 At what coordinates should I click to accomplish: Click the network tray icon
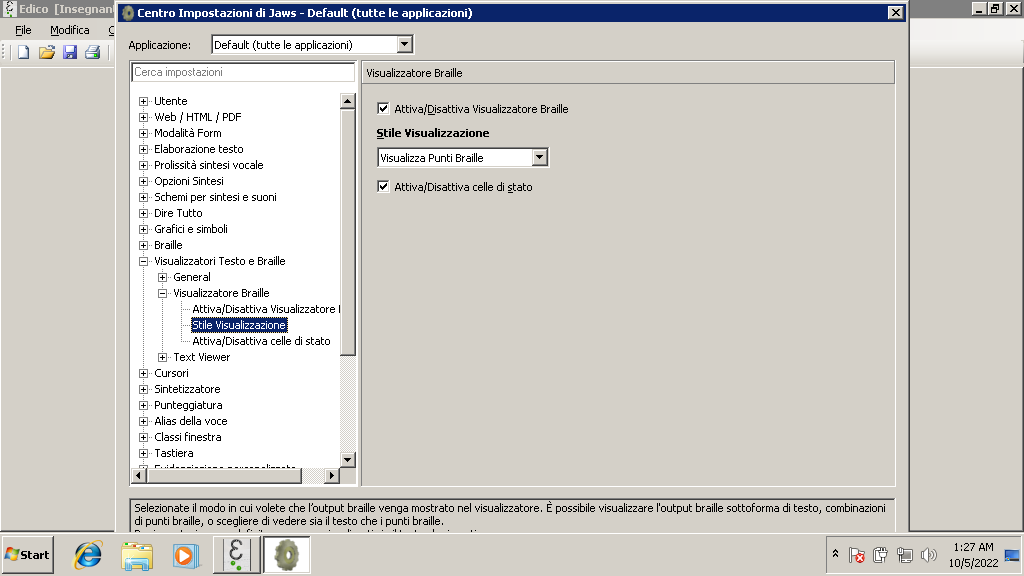904,555
